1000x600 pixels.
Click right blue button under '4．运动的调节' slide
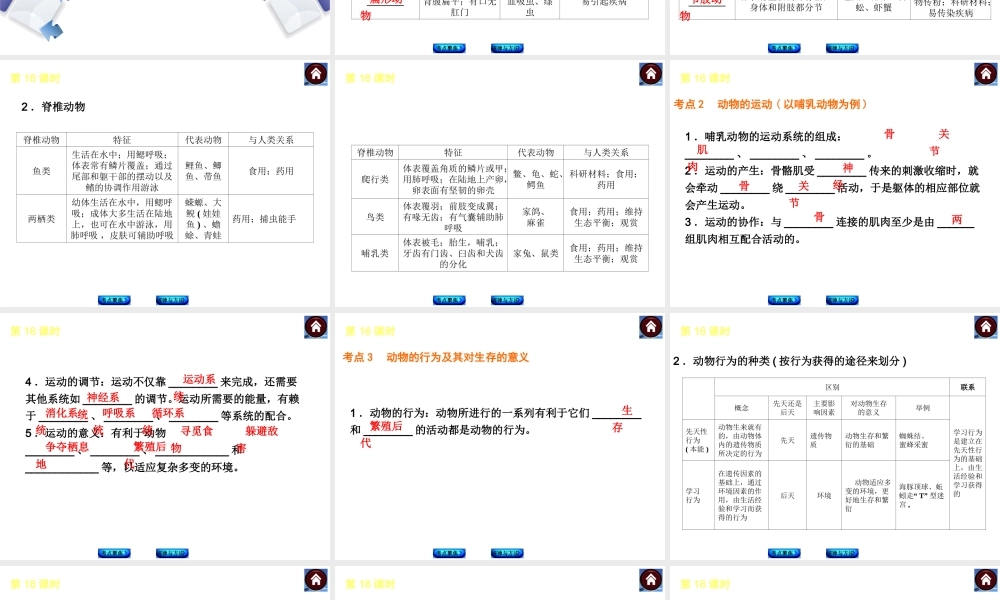point(172,553)
